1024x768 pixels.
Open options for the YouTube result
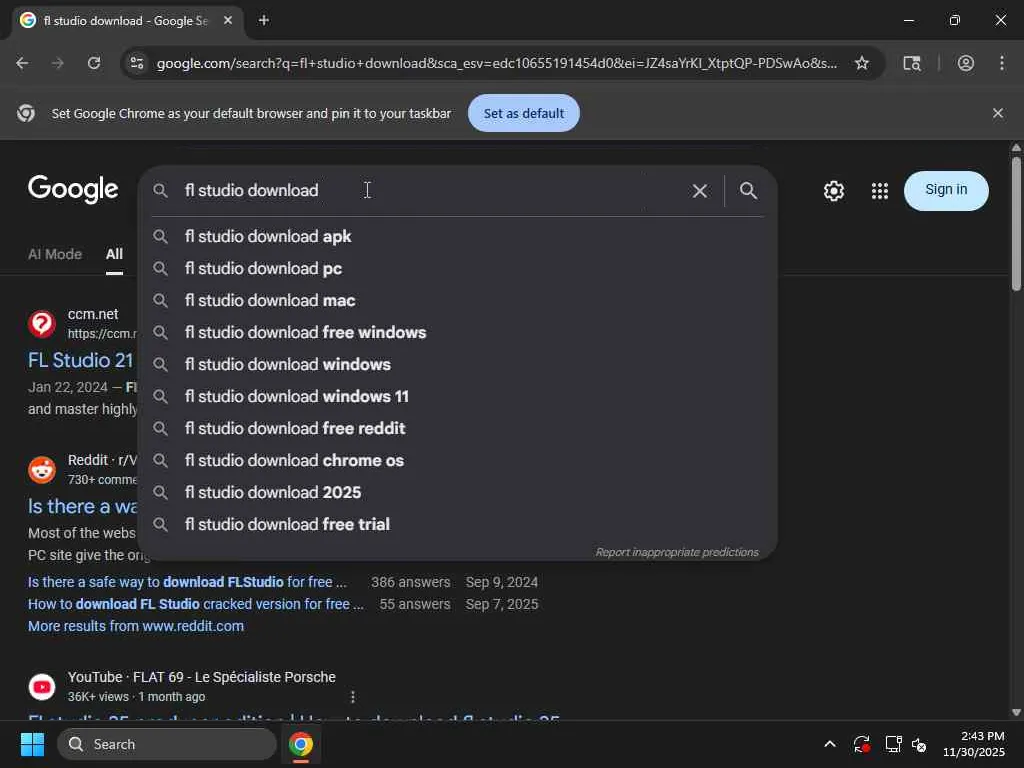(x=353, y=697)
